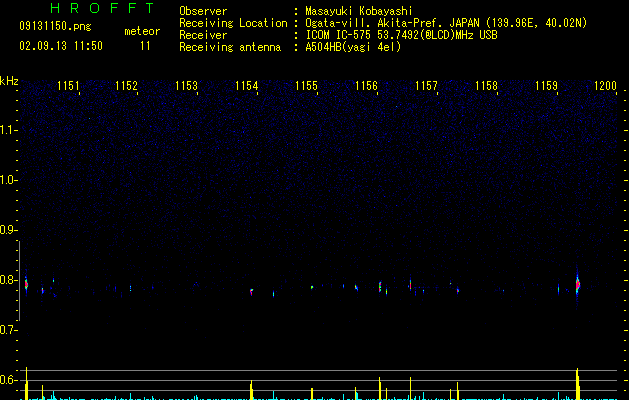Click the 1.0 kHz axis label
Image resolution: width=629 pixels, height=400 pixels.
(x=9, y=180)
